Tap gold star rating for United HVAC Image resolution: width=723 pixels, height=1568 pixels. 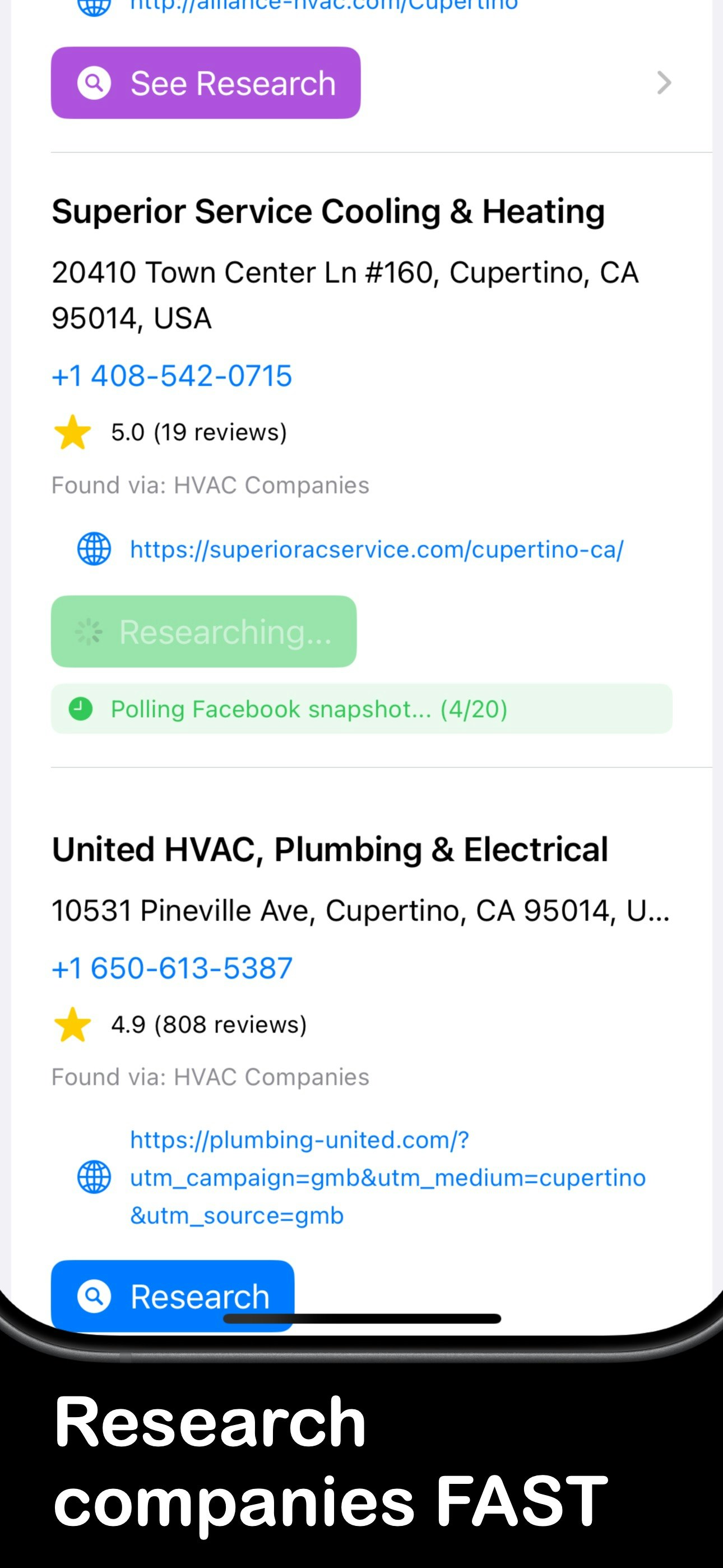pos(72,1025)
